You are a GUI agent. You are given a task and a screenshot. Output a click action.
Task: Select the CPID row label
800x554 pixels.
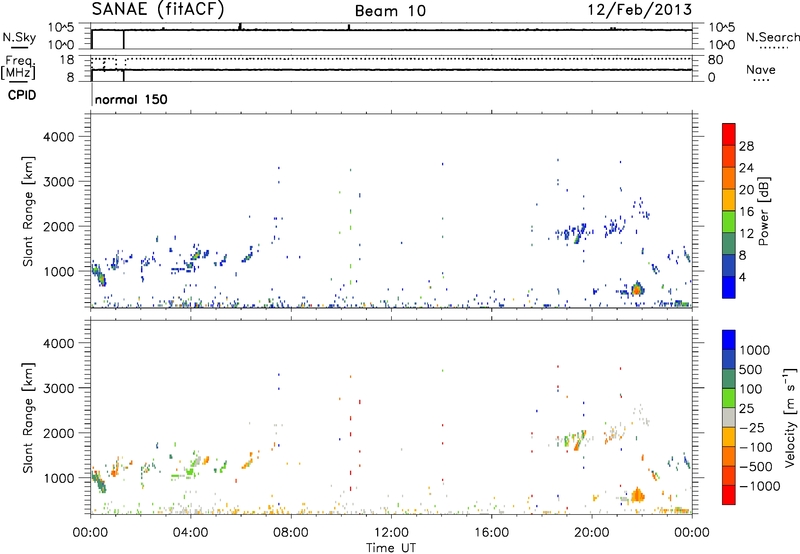coord(21,95)
